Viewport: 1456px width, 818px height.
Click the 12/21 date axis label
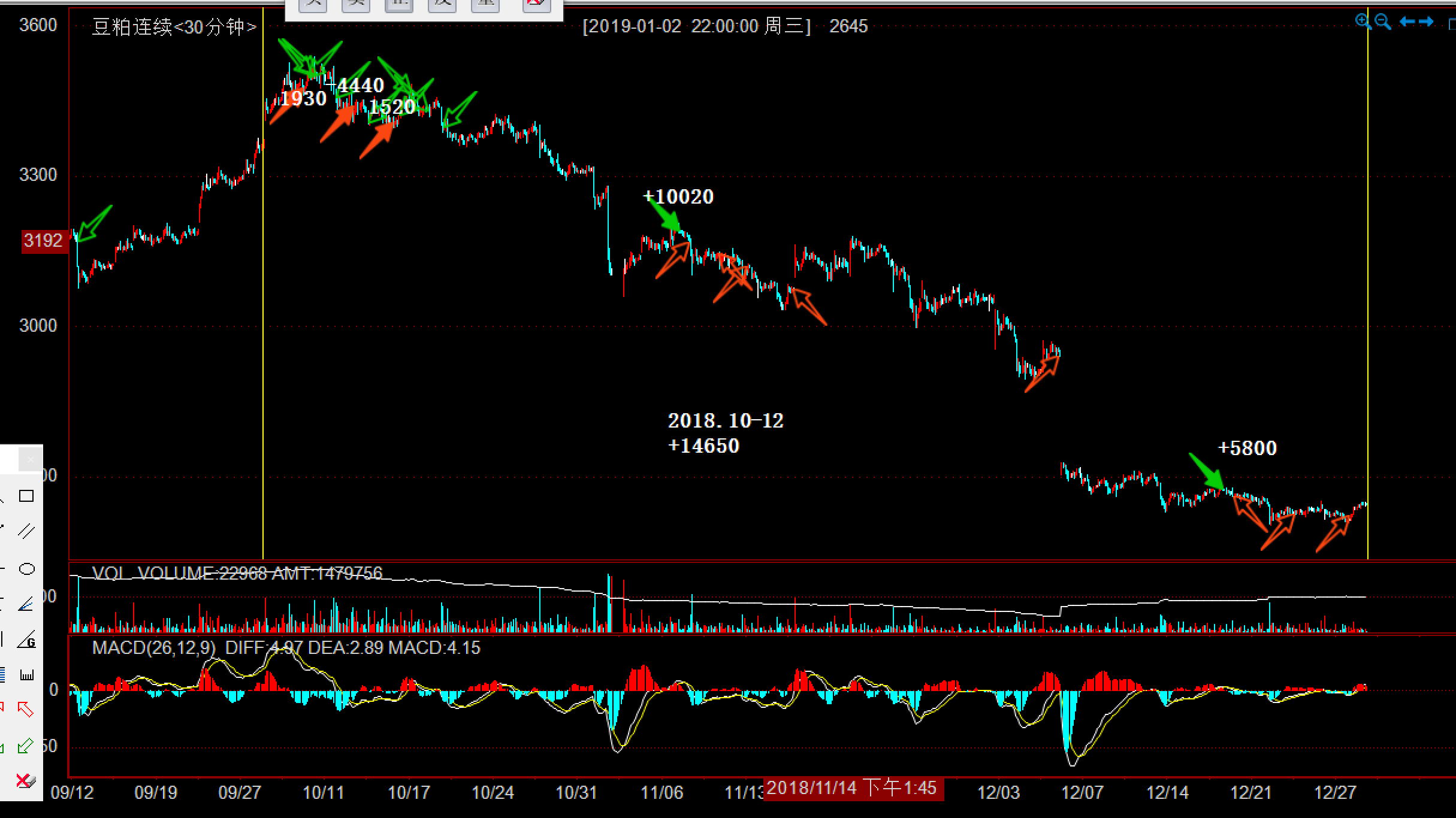tap(1251, 793)
